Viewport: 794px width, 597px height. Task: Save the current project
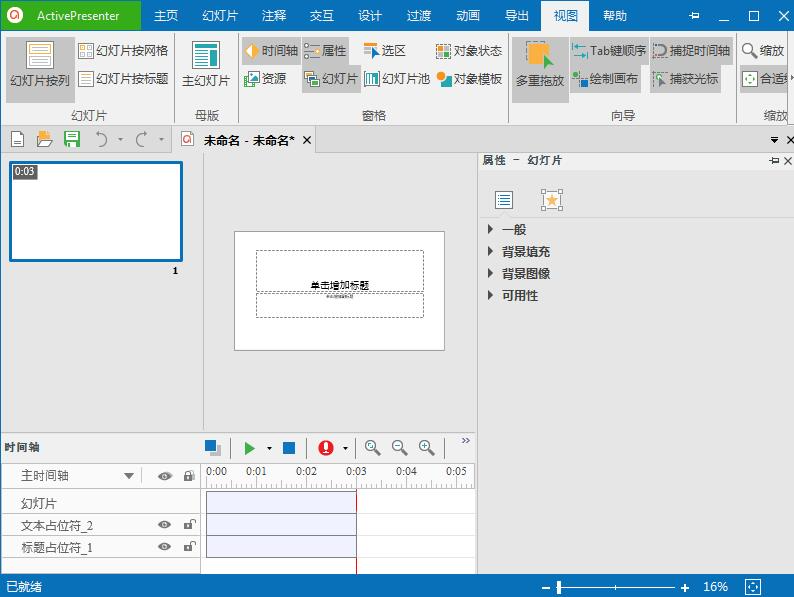coord(72,139)
